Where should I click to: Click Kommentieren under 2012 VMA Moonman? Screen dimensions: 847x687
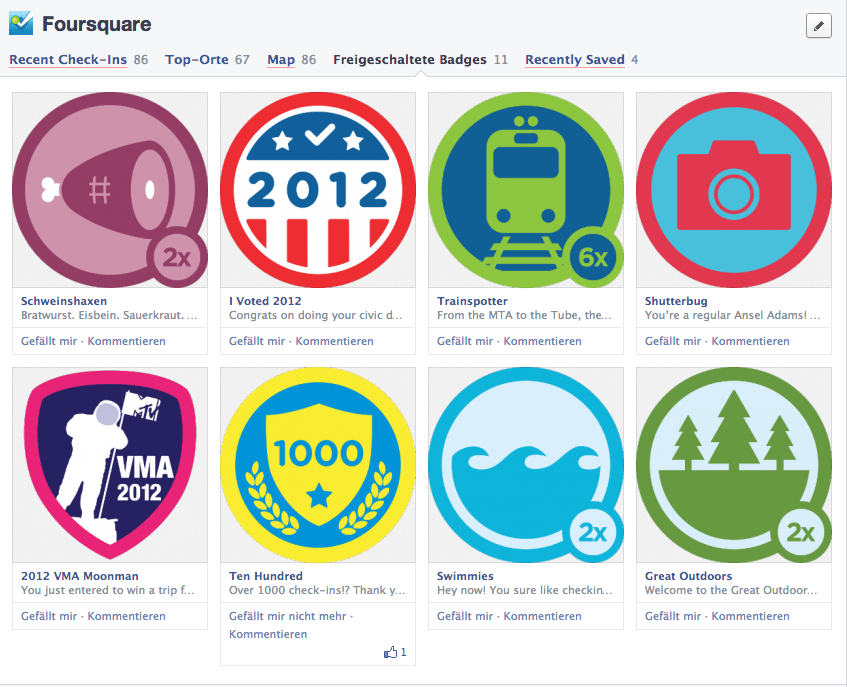[x=126, y=616]
